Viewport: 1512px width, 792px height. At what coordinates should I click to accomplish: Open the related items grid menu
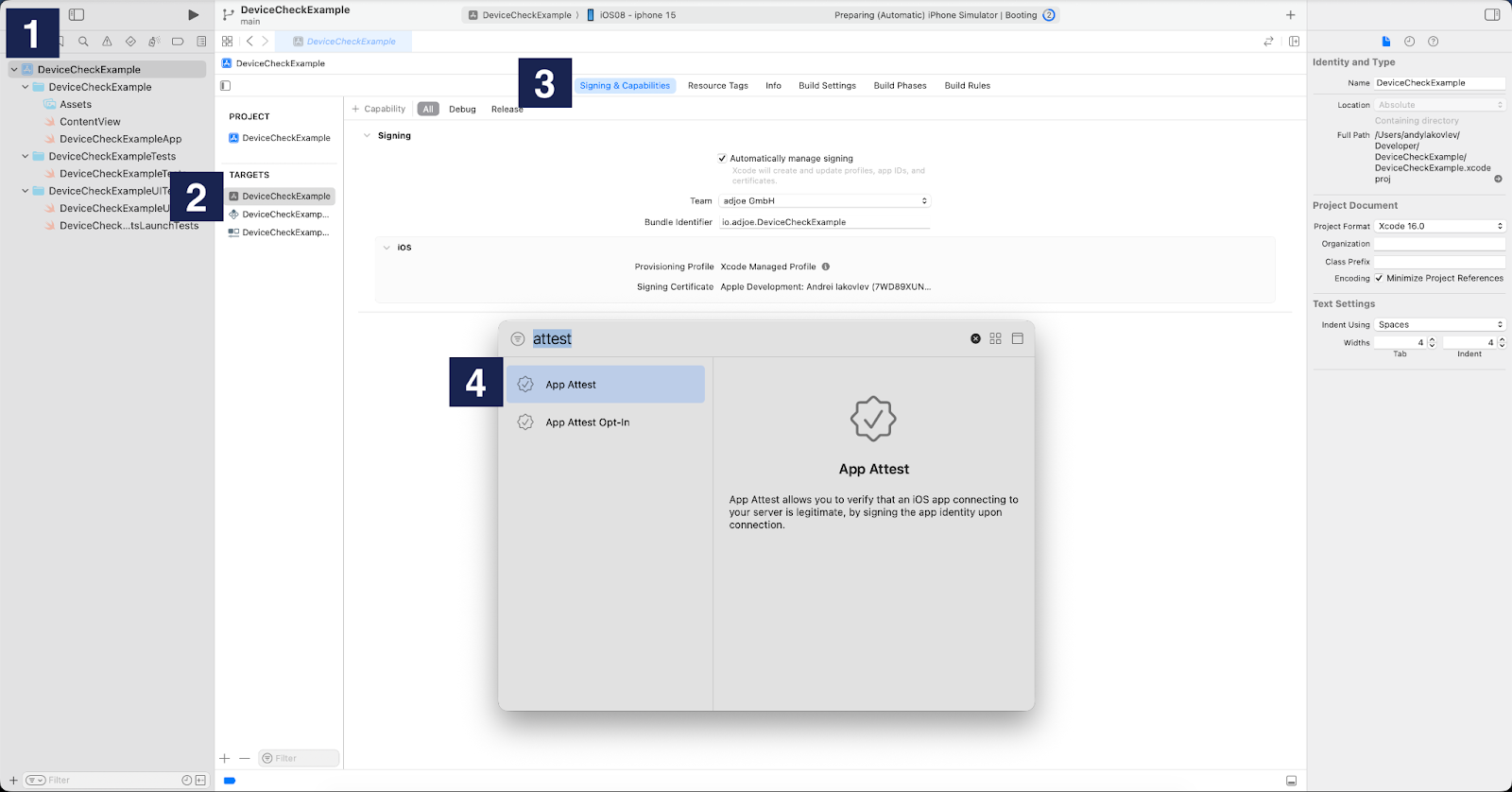tap(228, 42)
